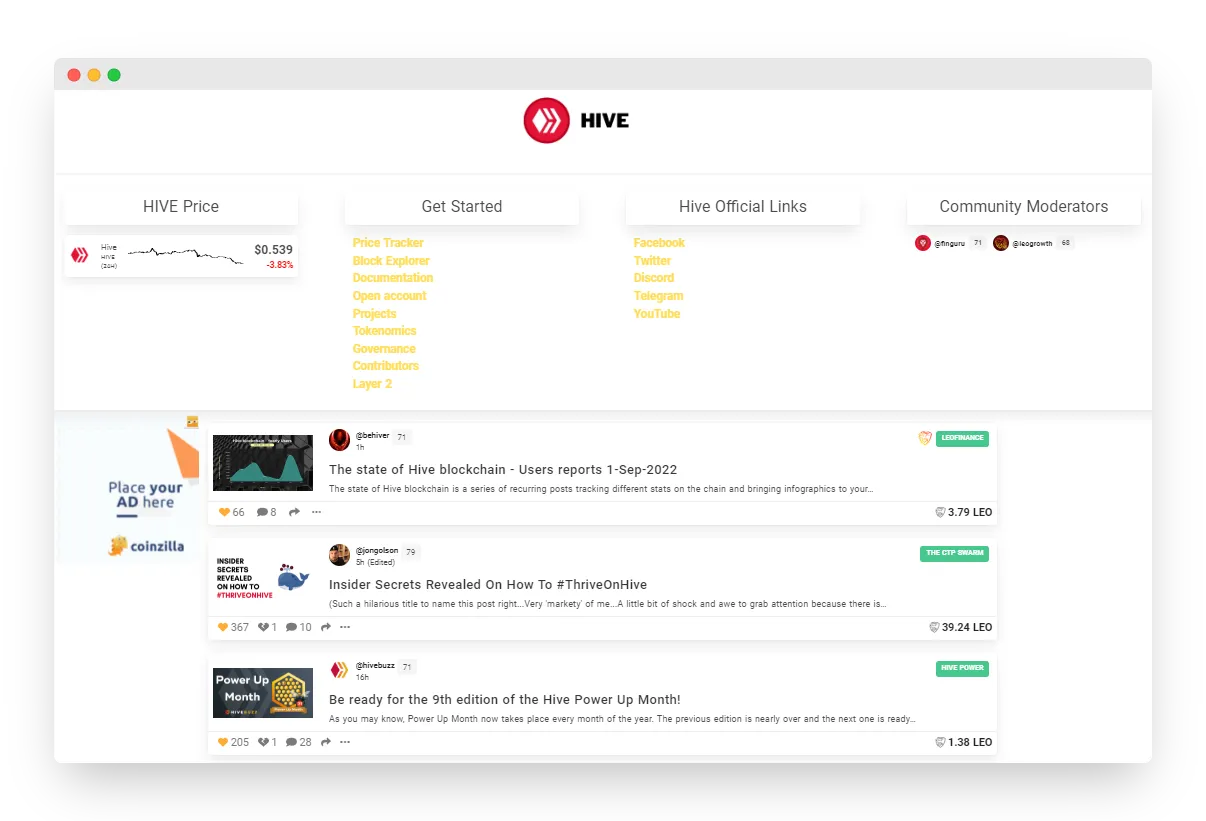Viewport: 1206px width, 821px height.
Task: Open more options on the State of Hive post
Action: 317,512
